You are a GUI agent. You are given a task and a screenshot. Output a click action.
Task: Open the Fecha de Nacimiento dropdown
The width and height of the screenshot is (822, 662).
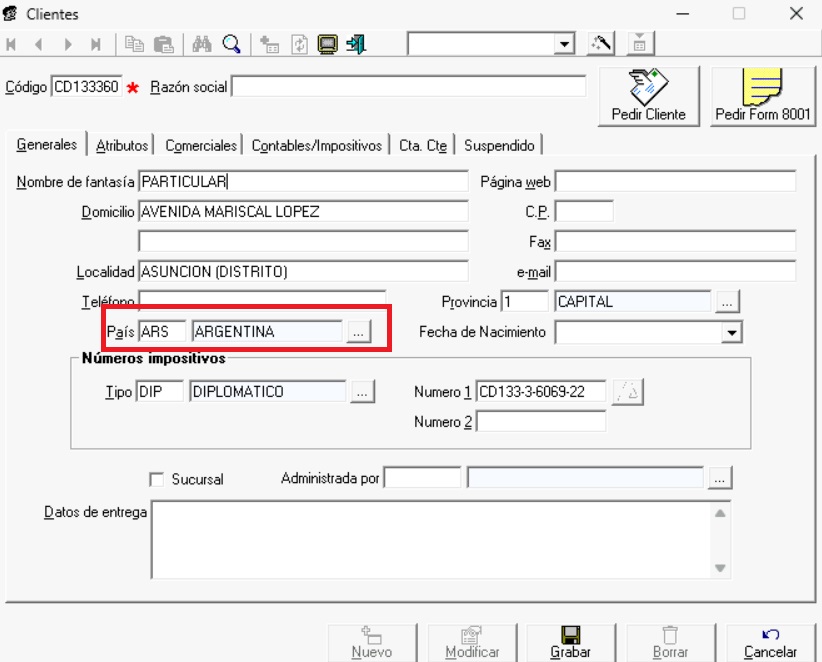click(732, 332)
